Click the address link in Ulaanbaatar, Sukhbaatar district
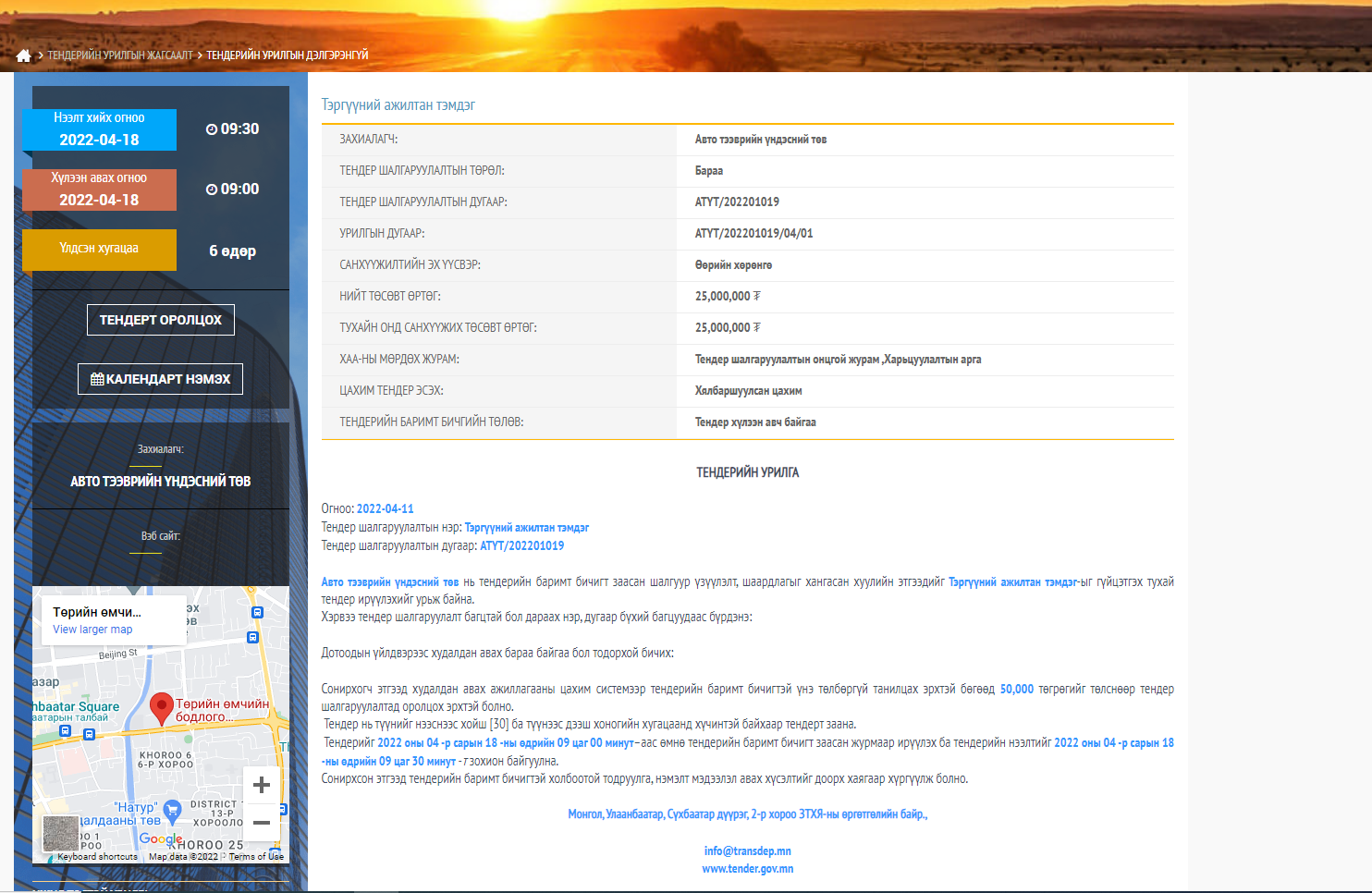 [747, 814]
